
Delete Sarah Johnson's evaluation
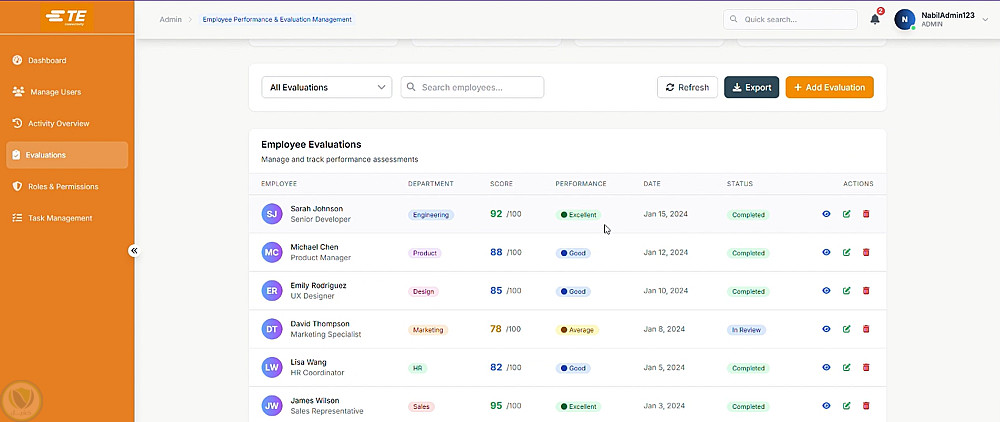866,214
